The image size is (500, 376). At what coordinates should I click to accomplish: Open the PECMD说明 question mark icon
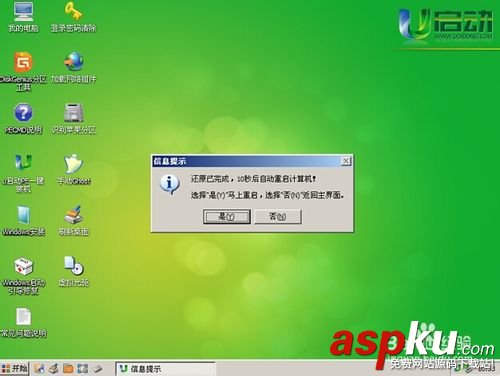click(23, 118)
